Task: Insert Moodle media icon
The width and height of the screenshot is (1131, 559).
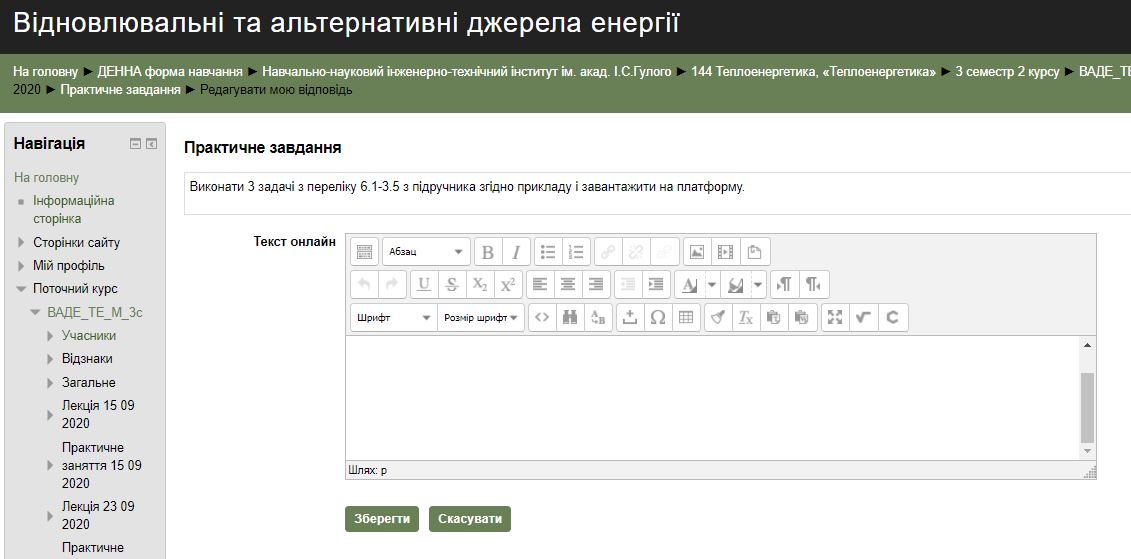Action: (x=725, y=252)
